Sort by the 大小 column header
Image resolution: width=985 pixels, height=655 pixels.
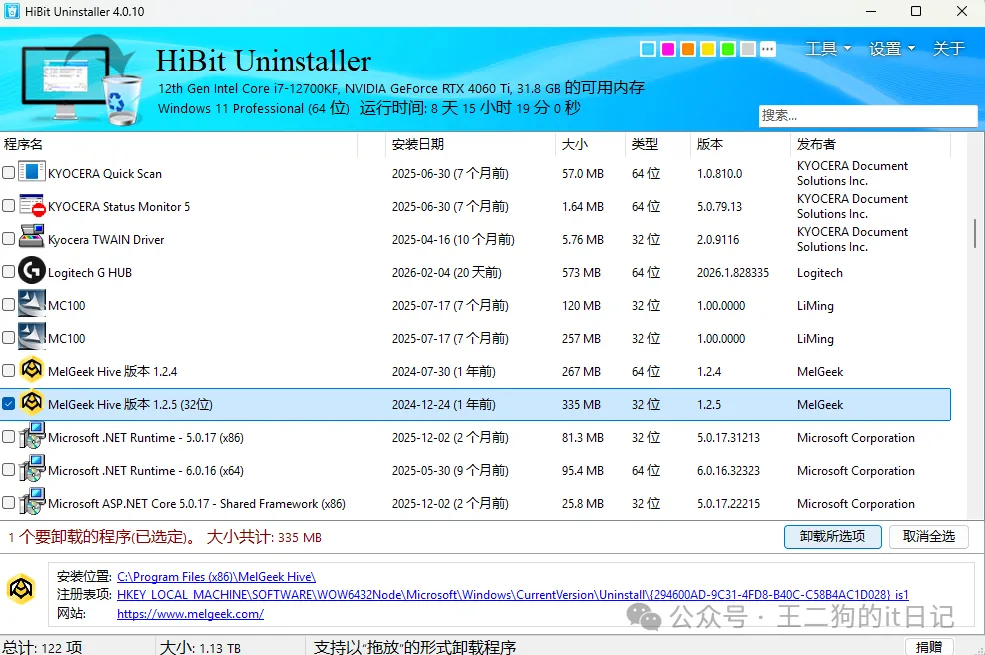[590, 144]
